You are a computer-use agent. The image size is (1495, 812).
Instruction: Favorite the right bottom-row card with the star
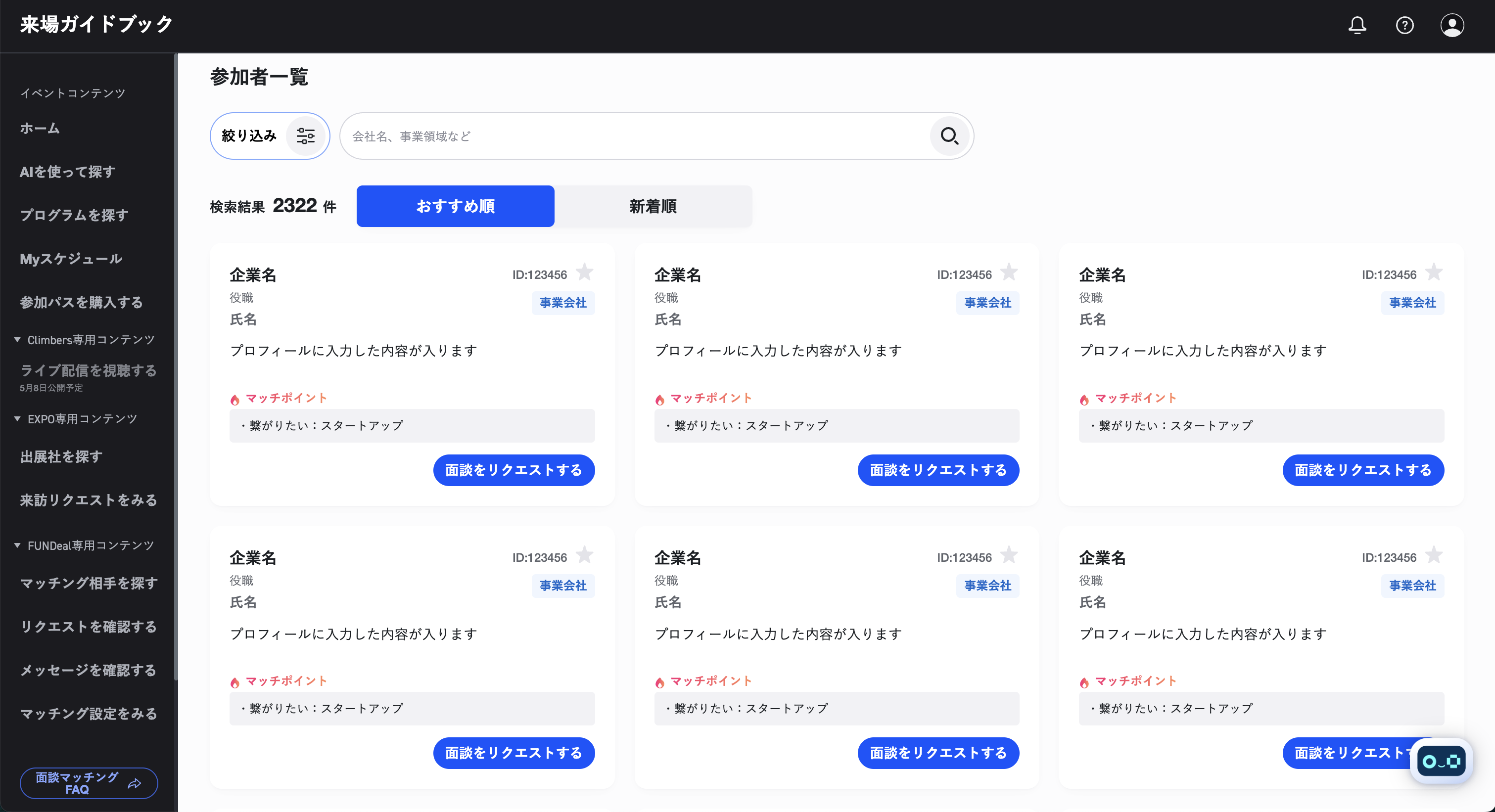pos(1434,555)
